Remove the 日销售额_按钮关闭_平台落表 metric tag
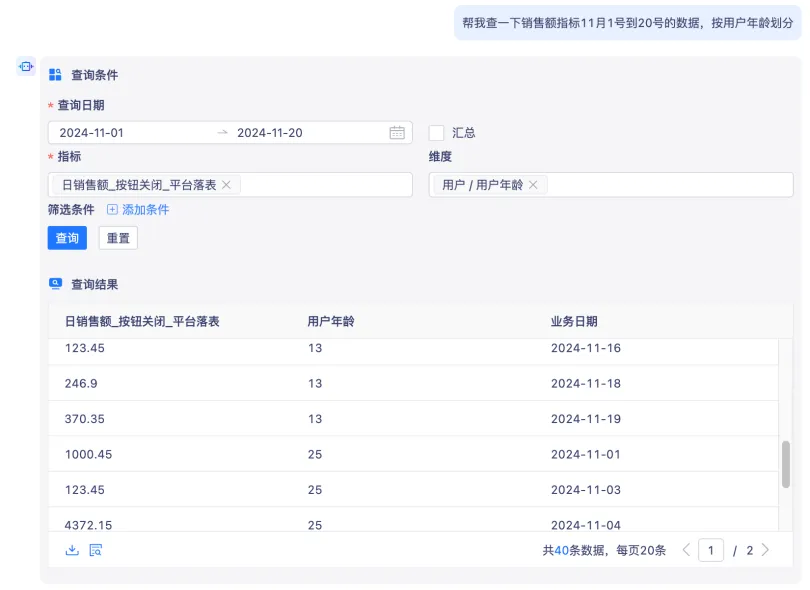 click(x=226, y=185)
